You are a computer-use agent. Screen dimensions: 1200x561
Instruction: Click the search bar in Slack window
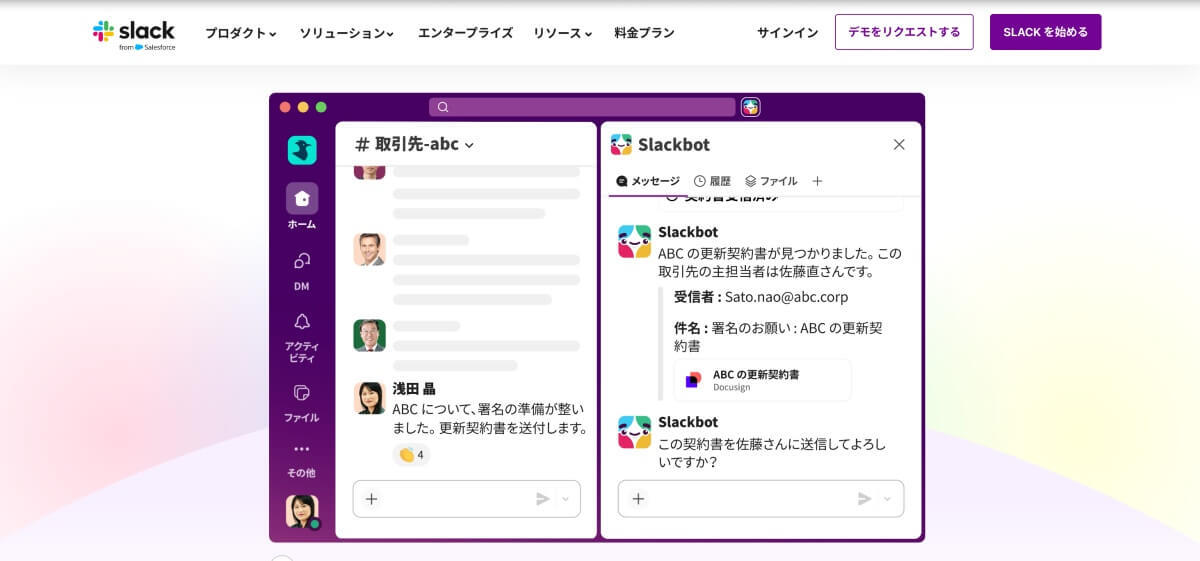(582, 107)
